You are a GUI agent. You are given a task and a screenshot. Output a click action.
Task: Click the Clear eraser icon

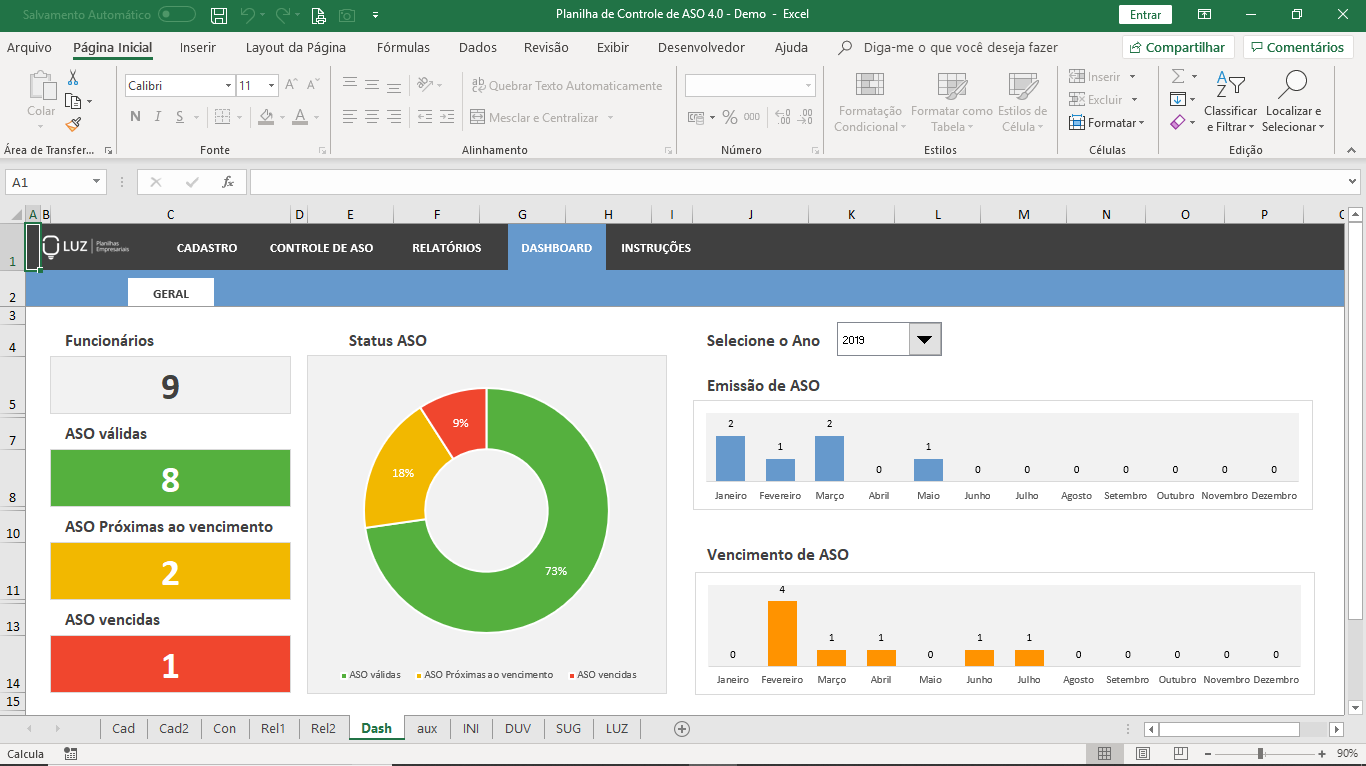1178,123
